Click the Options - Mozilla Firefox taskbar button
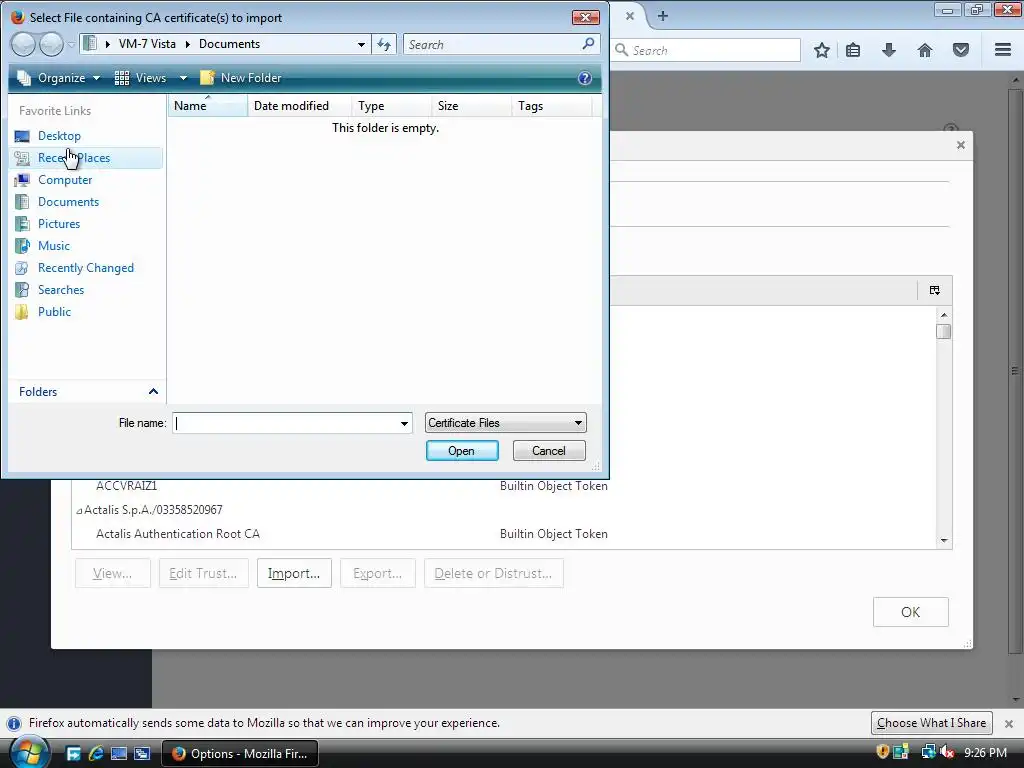 coord(240,754)
